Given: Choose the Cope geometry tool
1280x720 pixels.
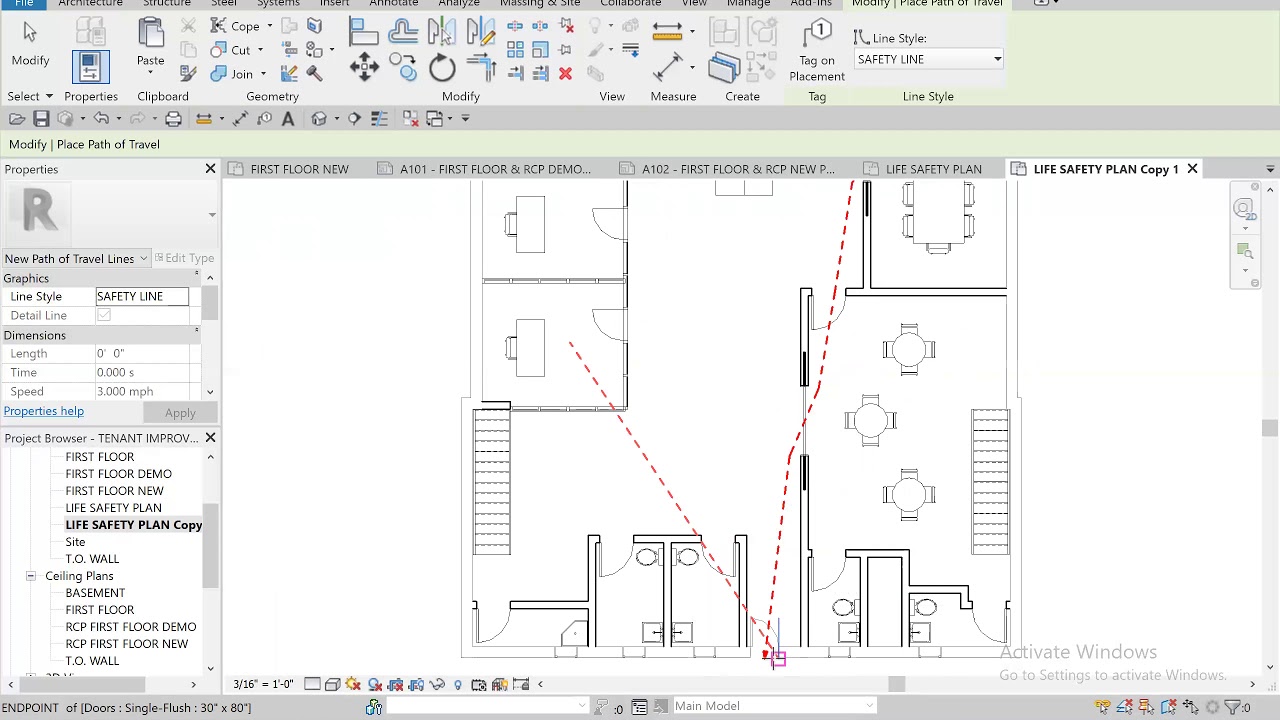Looking at the screenshot, I should click(x=235, y=26).
